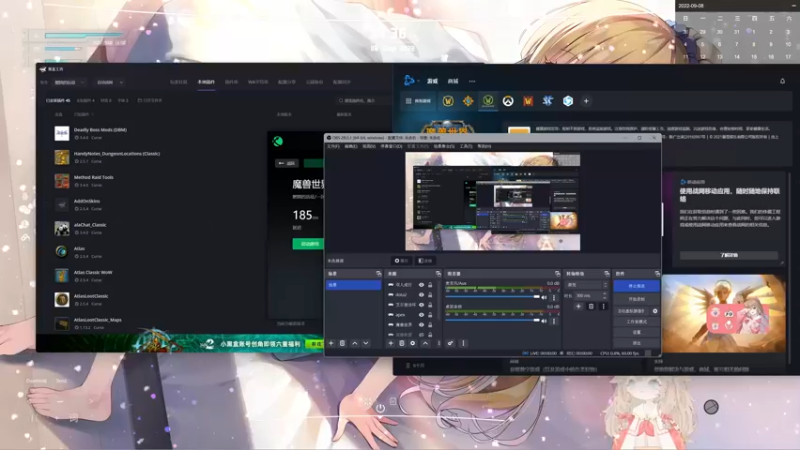Image resolution: width=800 pixels, height=450 pixels.
Task: Toggle lock on first OBS source
Action: (430, 285)
